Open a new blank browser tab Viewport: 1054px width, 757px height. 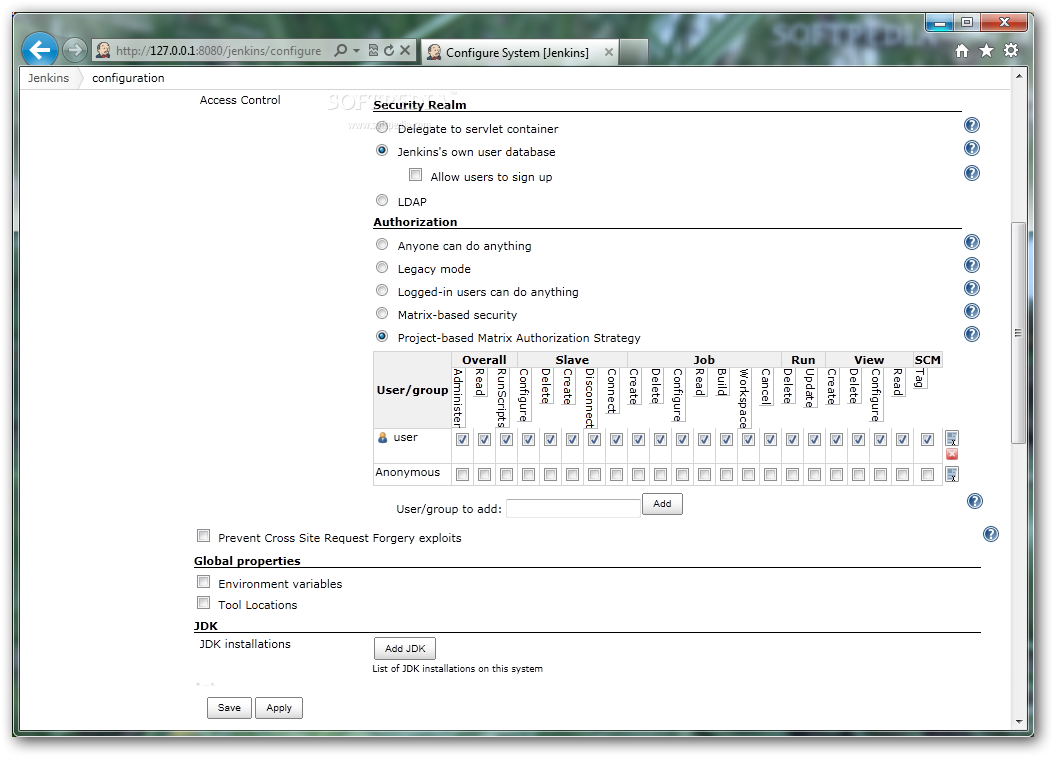click(x=633, y=52)
